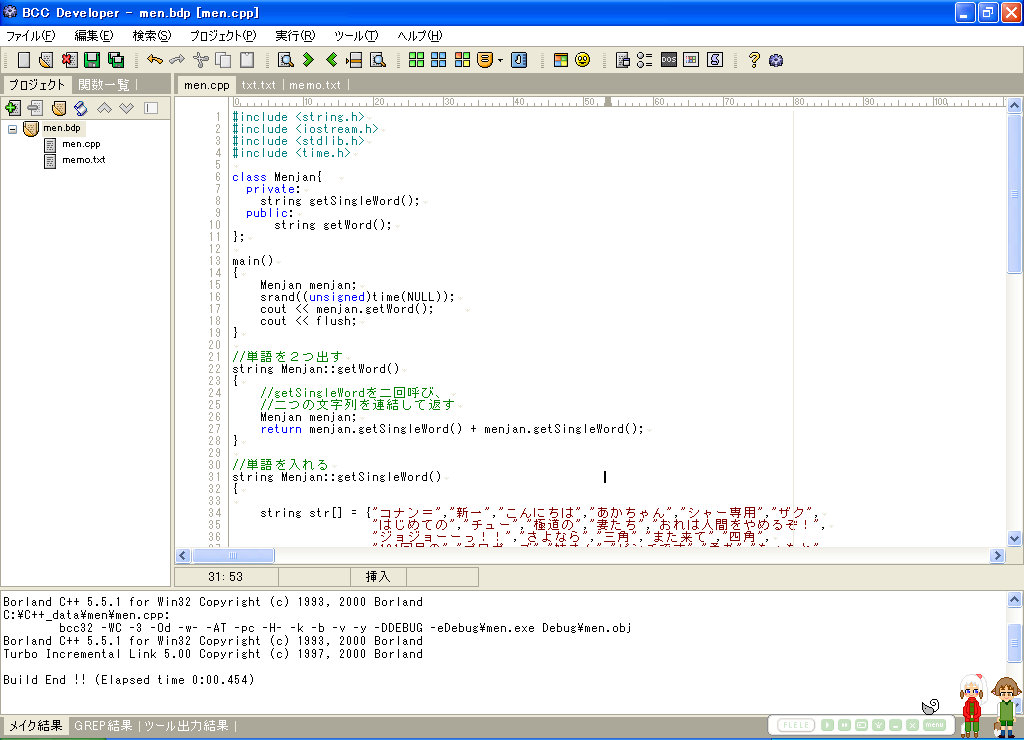Image resolution: width=1024 pixels, height=740 pixels.
Task: Click the green plus add-file icon
Action: (12, 108)
